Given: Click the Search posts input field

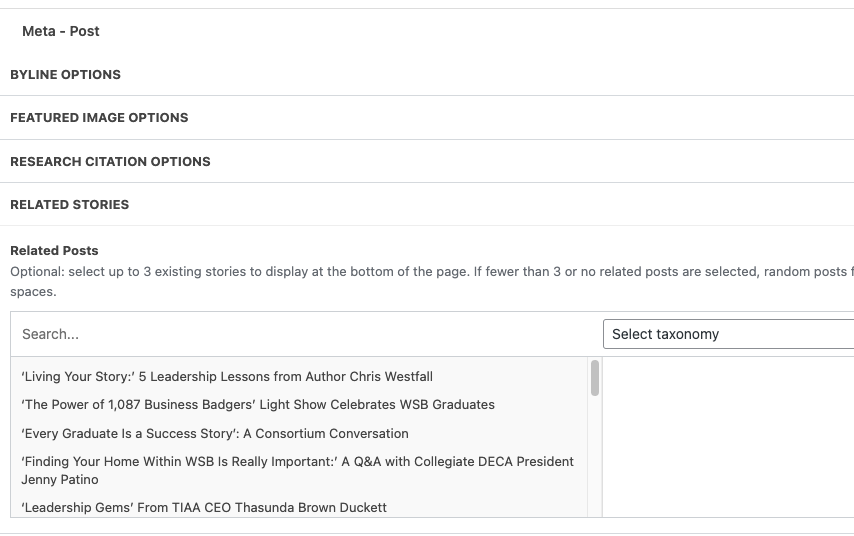Looking at the screenshot, I should [x=300, y=334].
